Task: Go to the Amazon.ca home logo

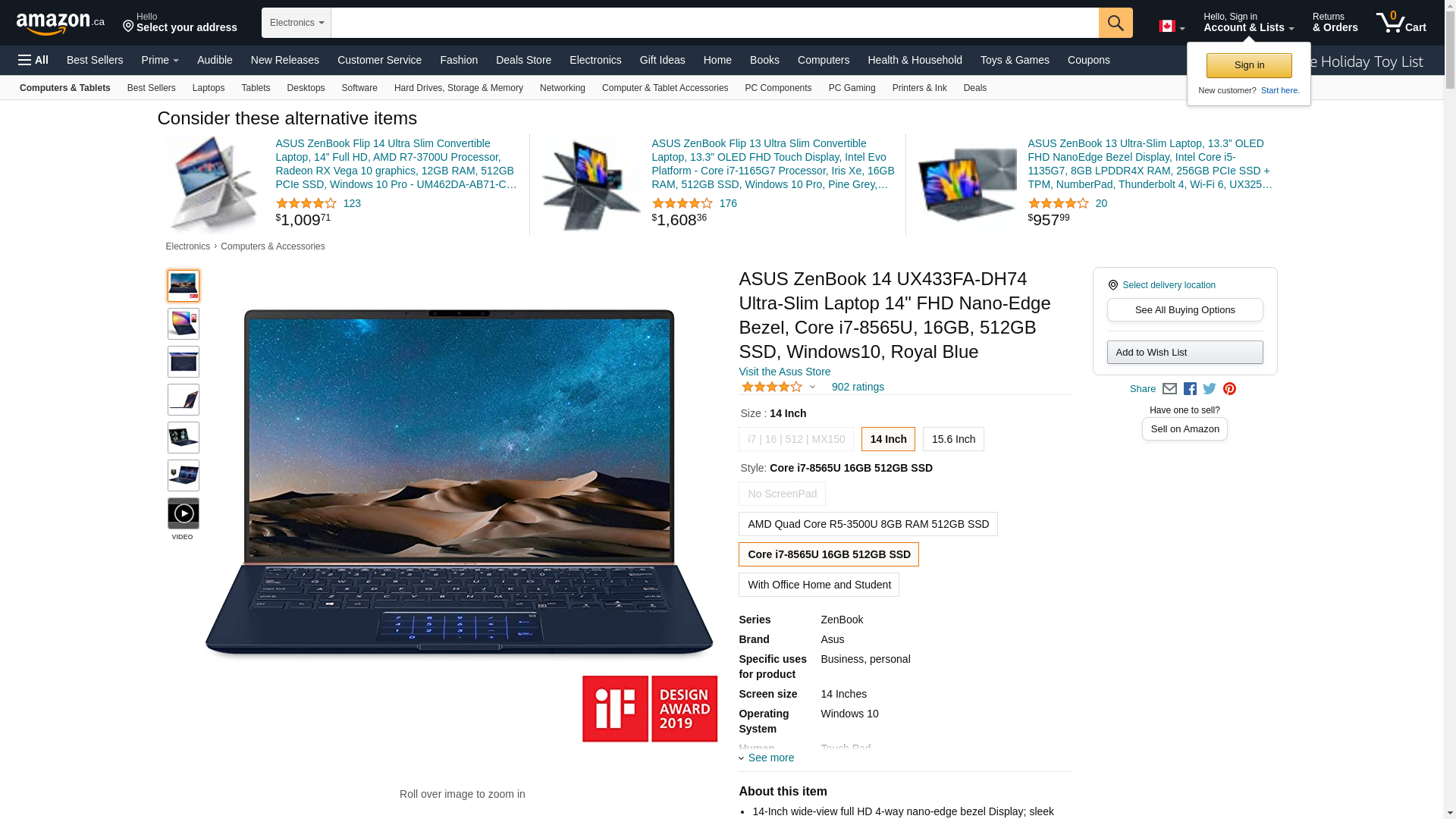Action: click(61, 24)
